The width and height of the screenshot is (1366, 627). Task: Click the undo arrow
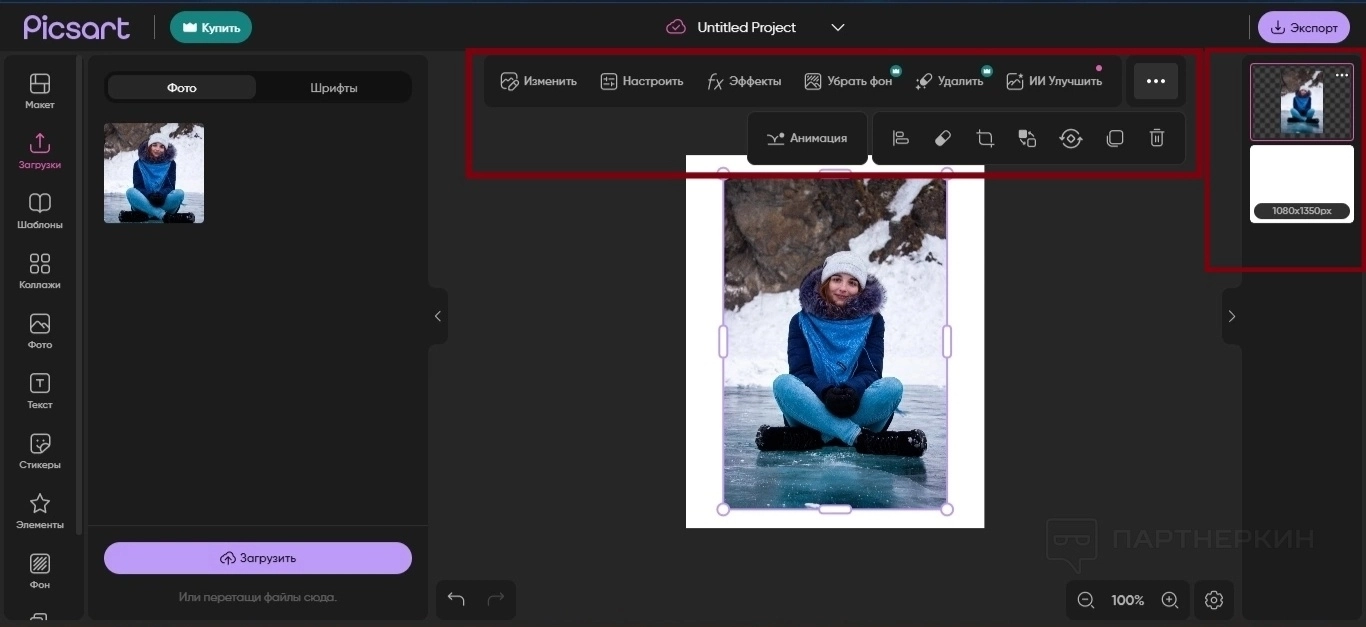click(x=456, y=599)
